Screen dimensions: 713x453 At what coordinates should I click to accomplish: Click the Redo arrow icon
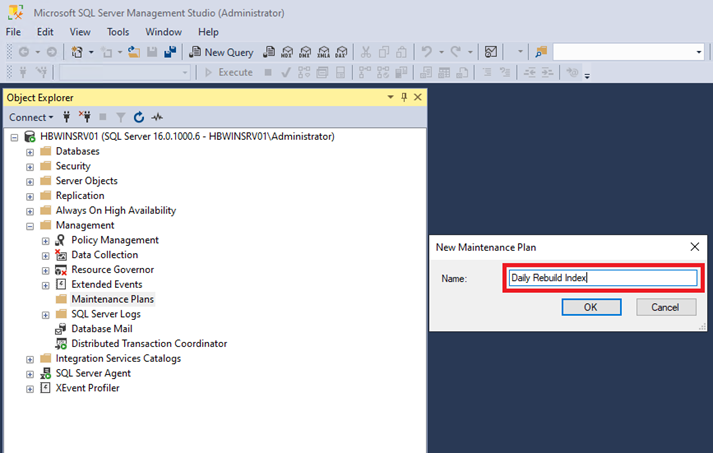tap(456, 52)
